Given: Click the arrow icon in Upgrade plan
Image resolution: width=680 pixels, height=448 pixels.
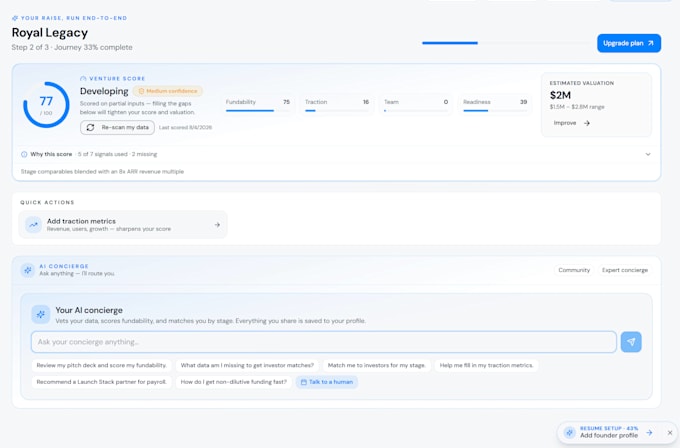Looking at the screenshot, I should click(651, 43).
